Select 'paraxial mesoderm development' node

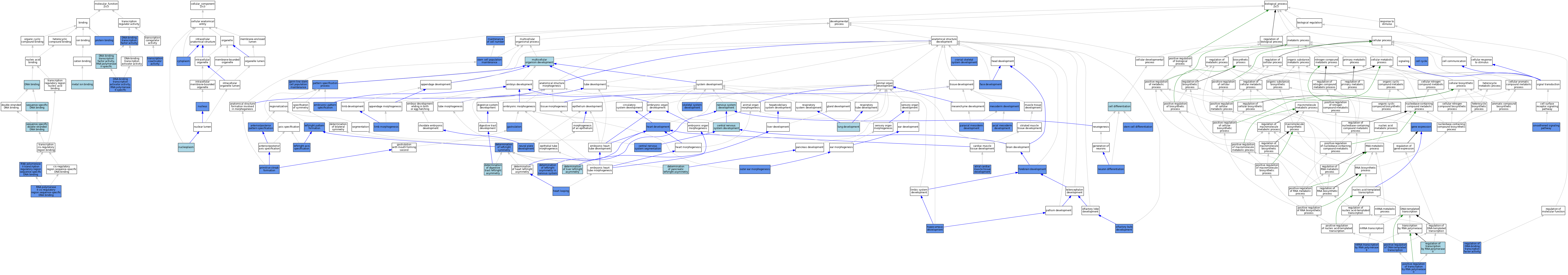(x=971, y=127)
